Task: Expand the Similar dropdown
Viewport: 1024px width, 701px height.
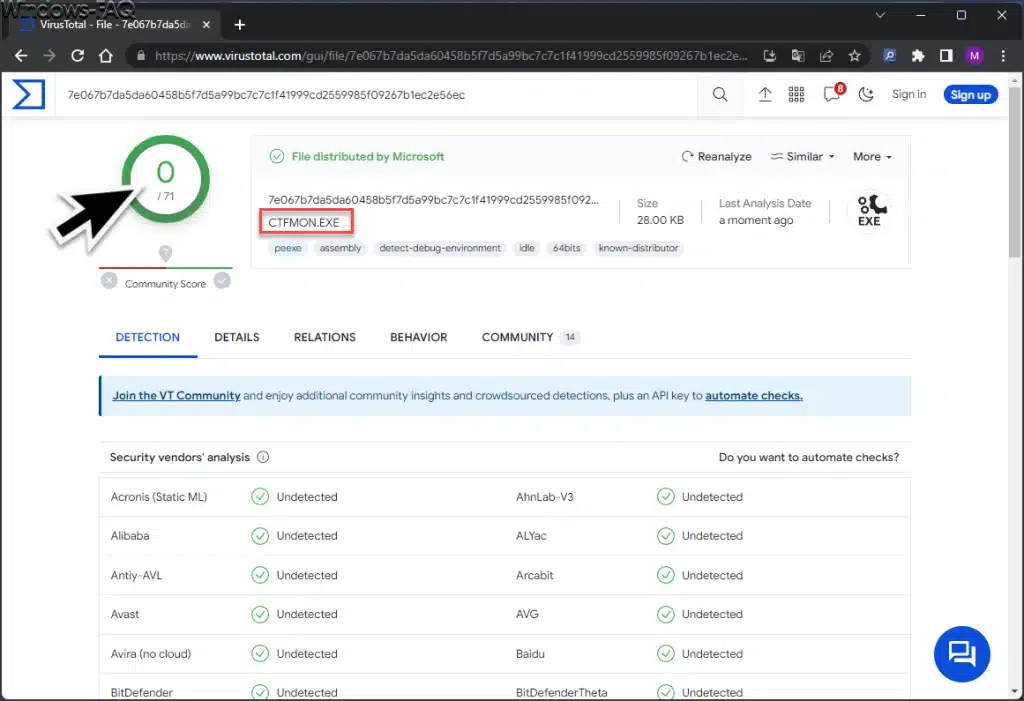Action: [x=803, y=157]
